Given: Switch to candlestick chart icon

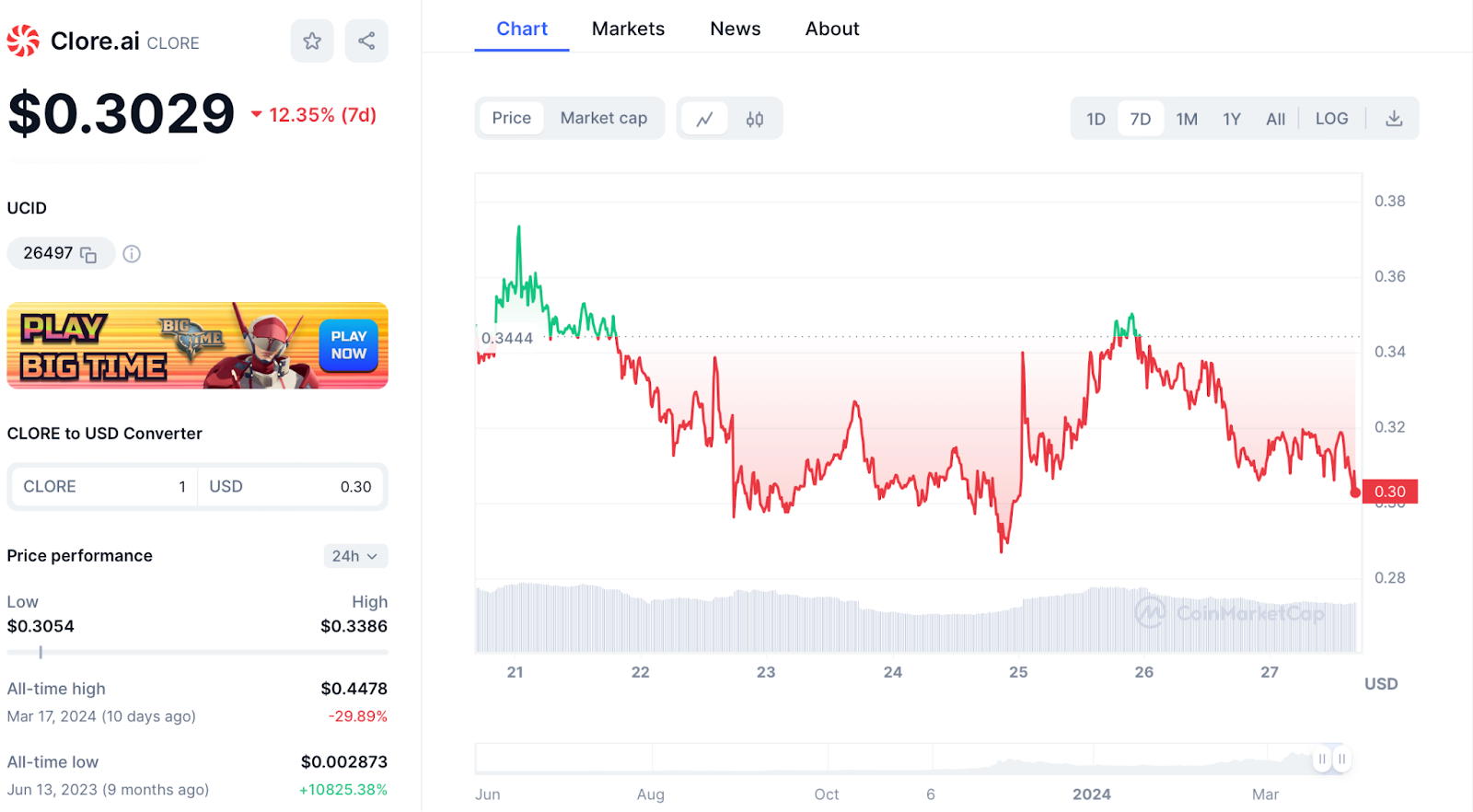Looking at the screenshot, I should (x=755, y=119).
